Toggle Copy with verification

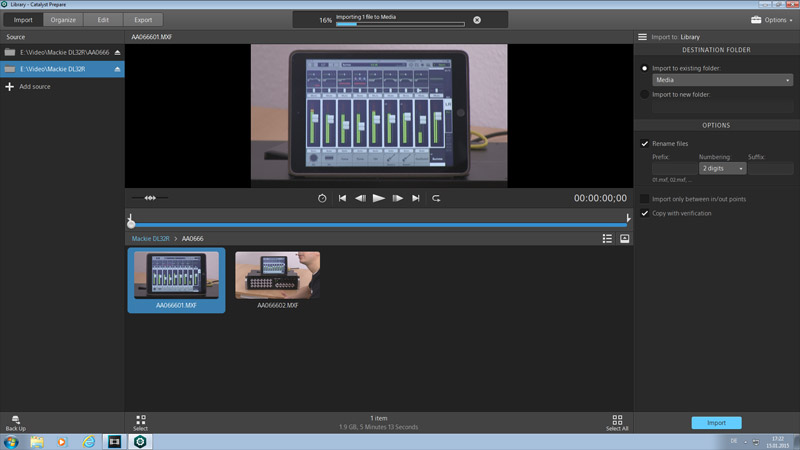tap(645, 213)
